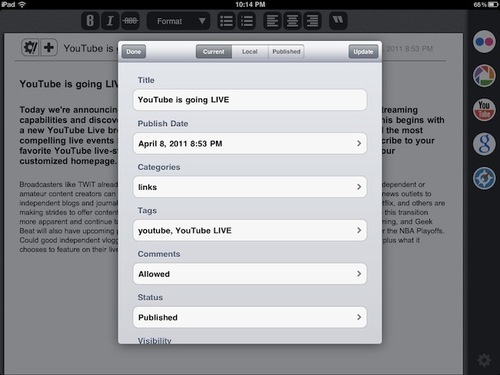Insert a numbered list
This screenshot has width=500, height=375.
coord(247,21)
